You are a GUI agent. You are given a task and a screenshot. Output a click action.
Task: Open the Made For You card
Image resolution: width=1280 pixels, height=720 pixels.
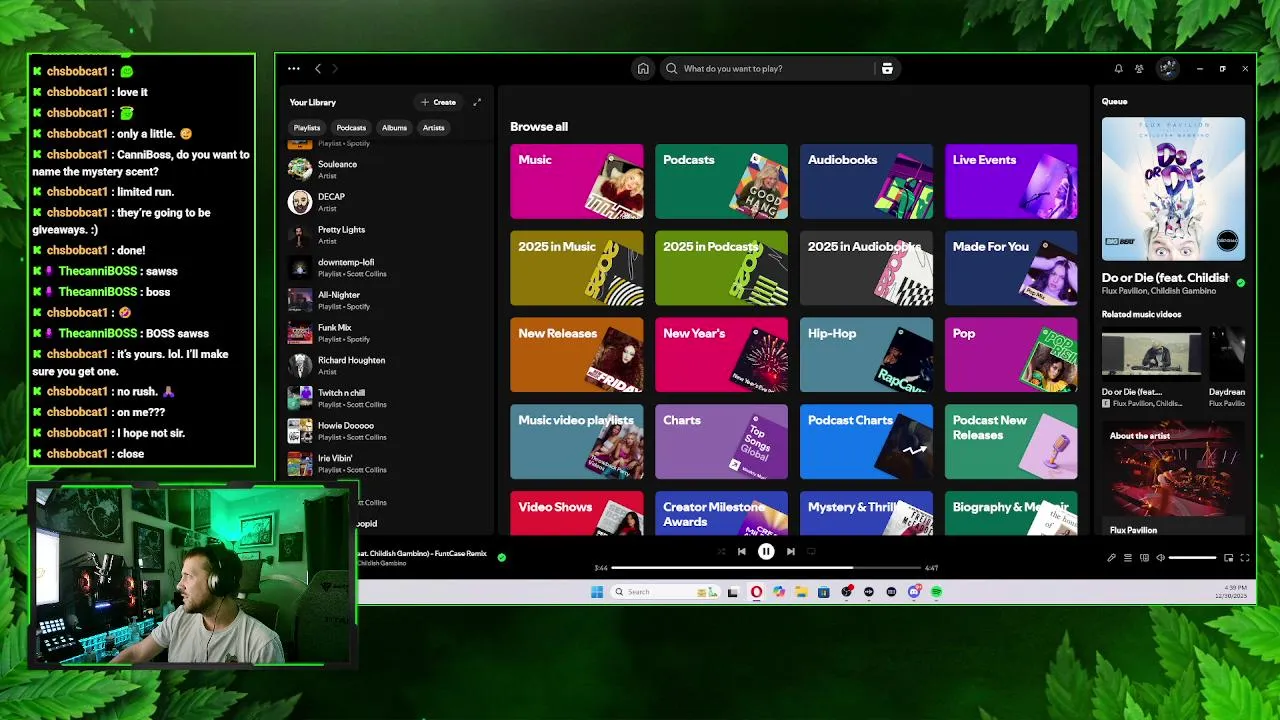point(1011,268)
